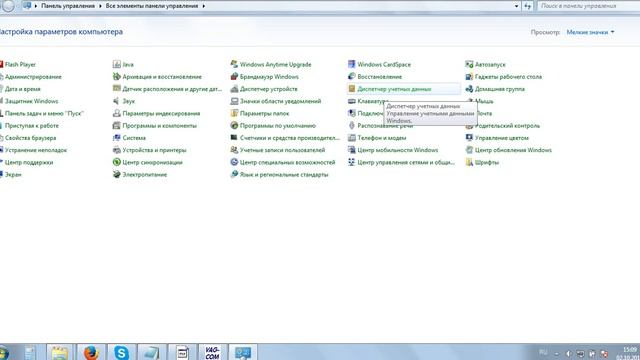Viewport: 640px width, 360px height.
Task: Open Параметры индексирования
Action: pyautogui.click(x=156, y=113)
